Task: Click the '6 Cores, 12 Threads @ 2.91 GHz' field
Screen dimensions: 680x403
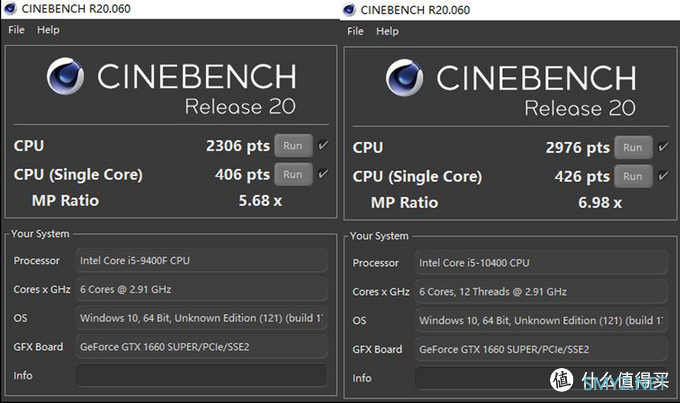Action: tap(541, 292)
